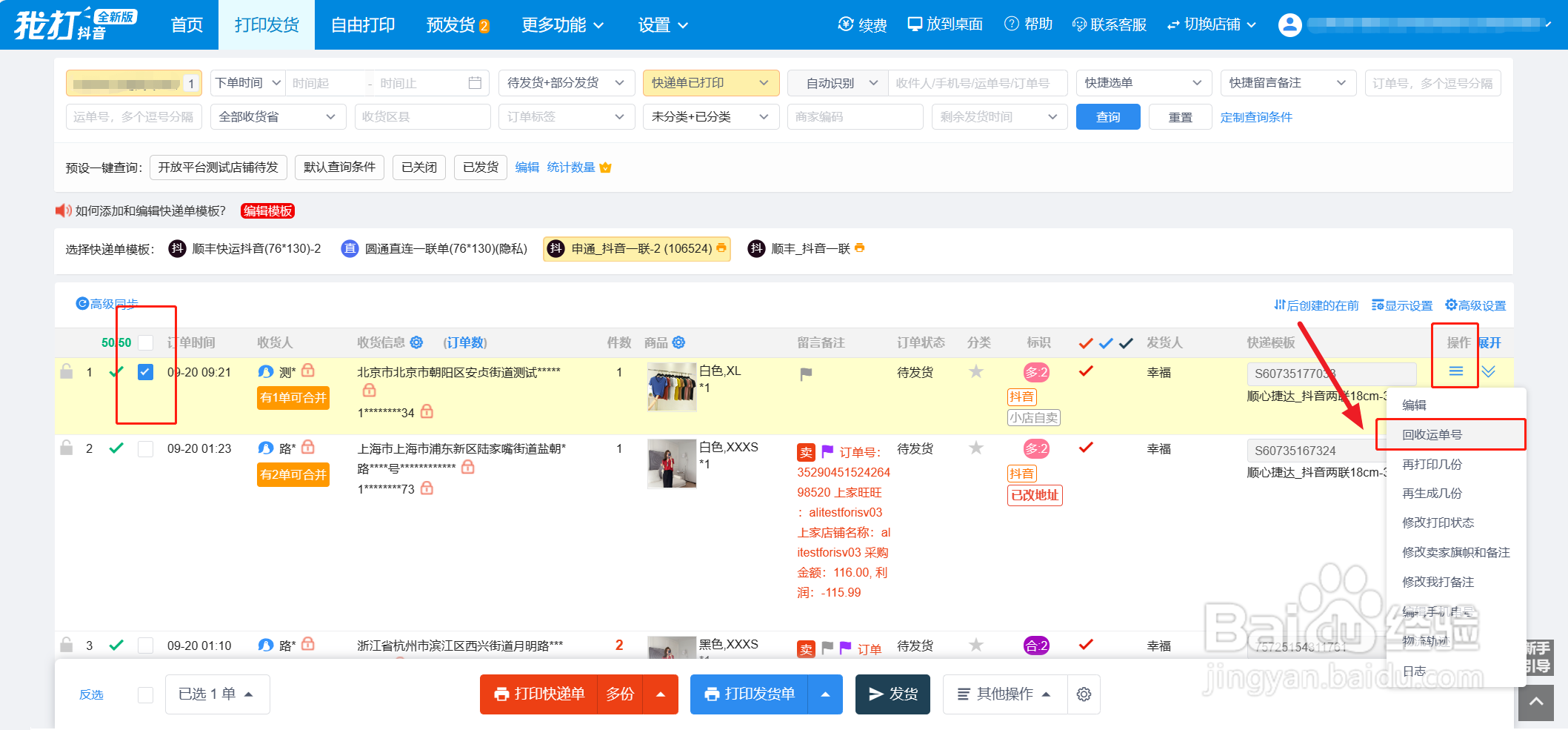Click the settings gear beside 其他操作
This screenshot has height=730, width=1568.
click(x=1084, y=694)
